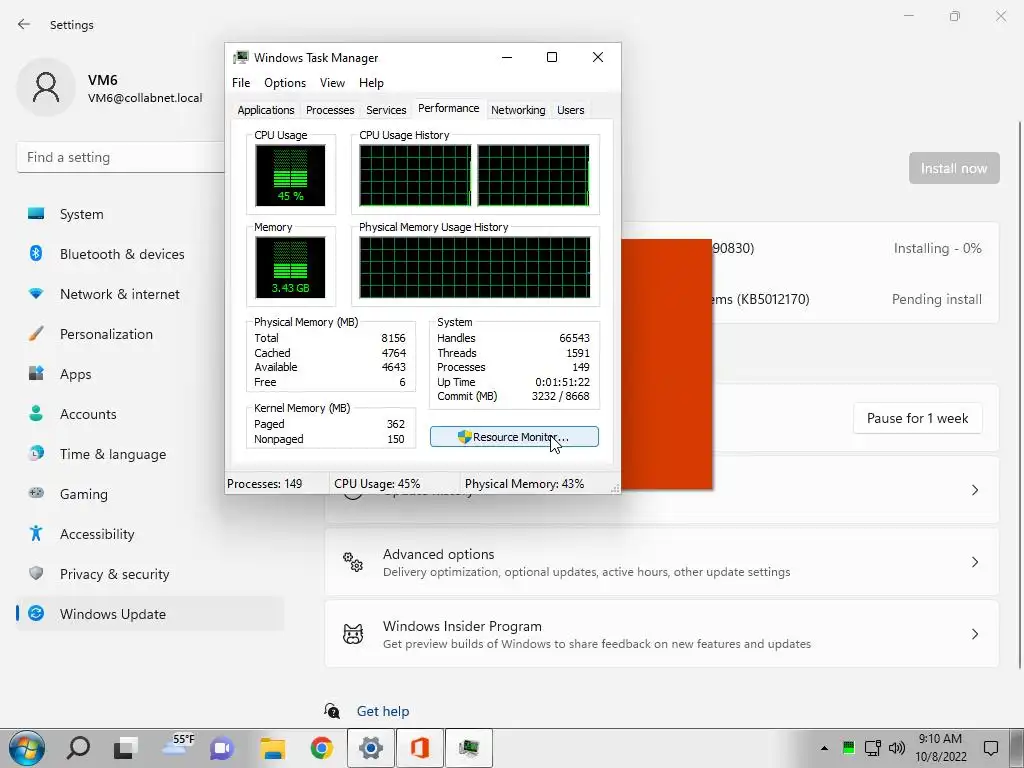Open the weather widget showing 55°F
The height and width of the screenshot is (768, 1024).
click(x=178, y=745)
